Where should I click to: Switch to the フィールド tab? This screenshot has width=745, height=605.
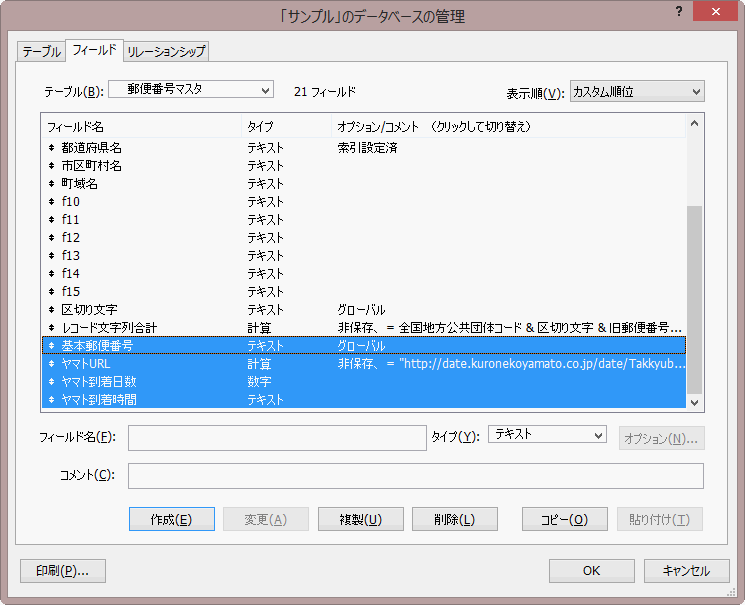(x=95, y=50)
